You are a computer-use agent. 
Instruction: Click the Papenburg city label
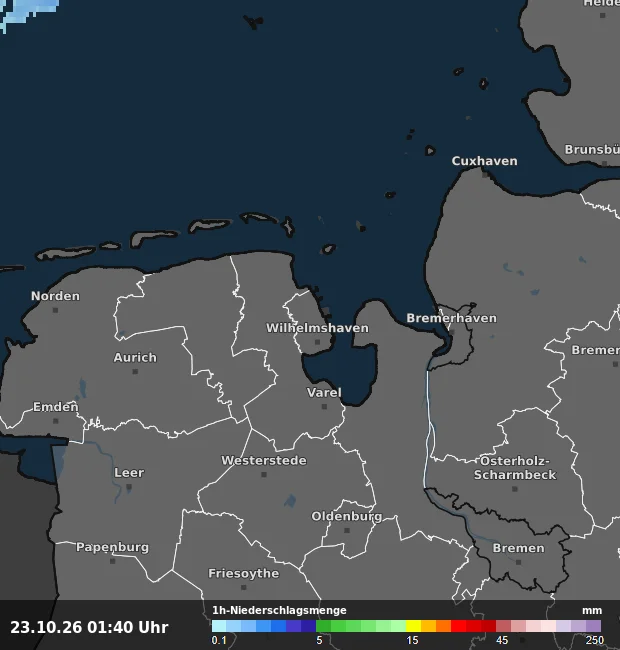[112, 547]
